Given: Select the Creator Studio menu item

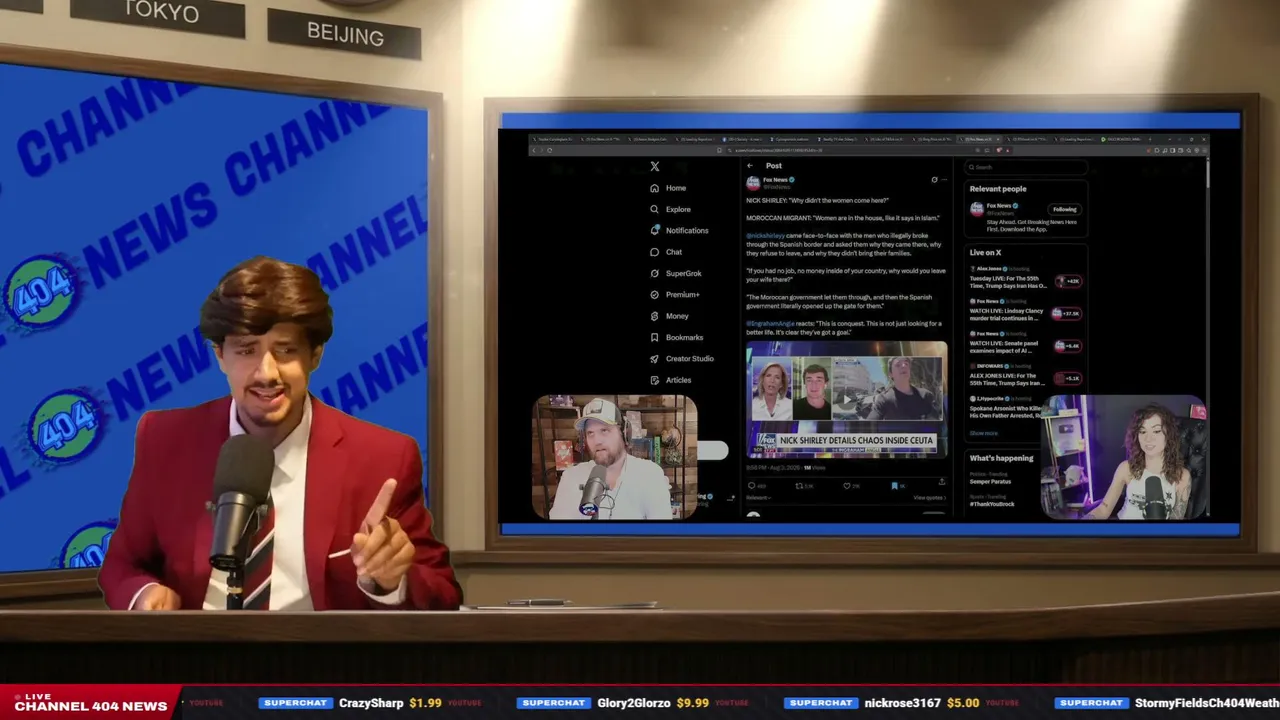Looking at the screenshot, I should coord(690,359).
